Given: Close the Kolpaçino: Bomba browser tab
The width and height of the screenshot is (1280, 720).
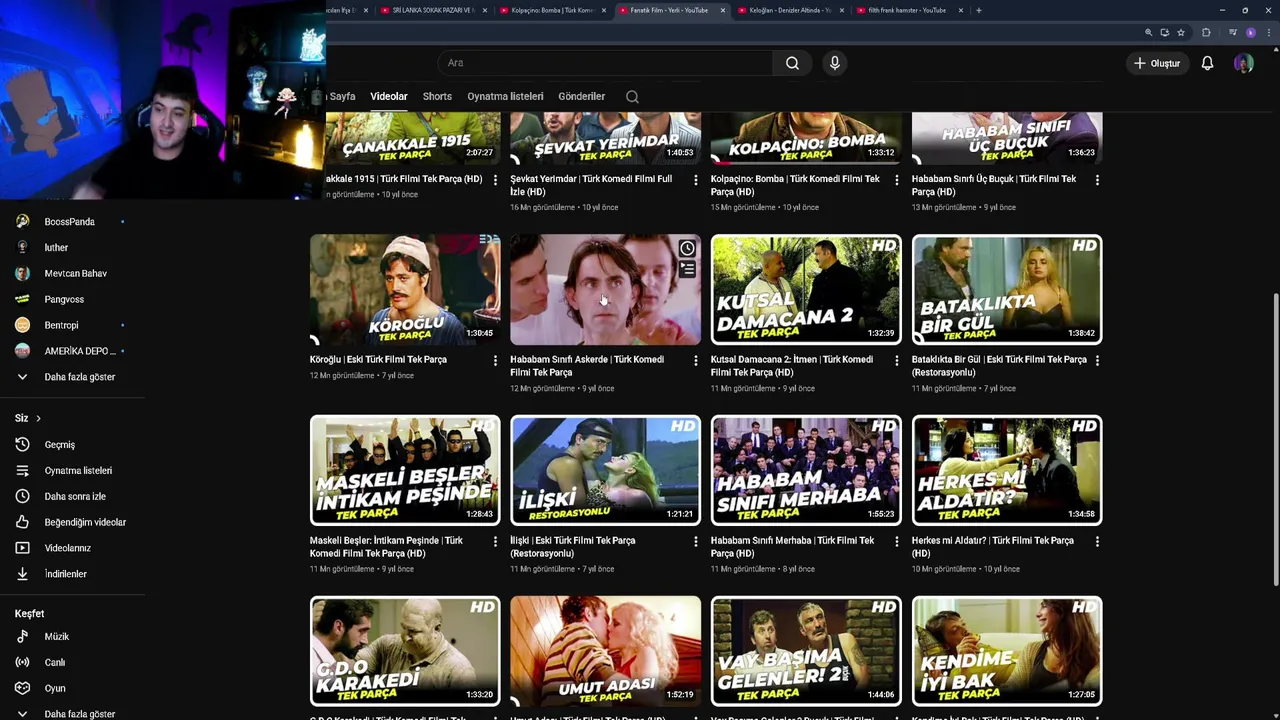Looking at the screenshot, I should coord(604,10).
